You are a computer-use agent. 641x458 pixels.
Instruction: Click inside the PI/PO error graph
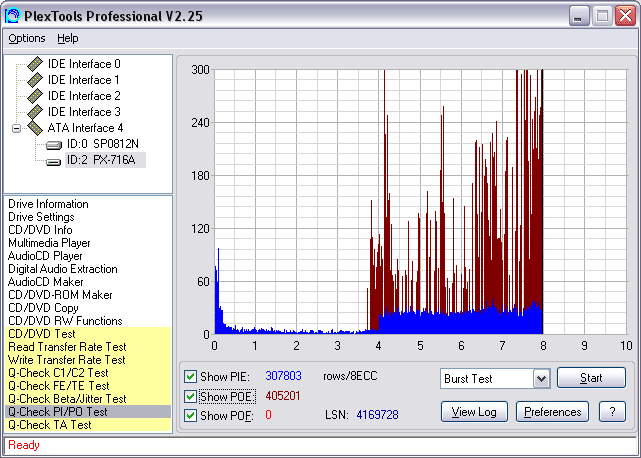pos(420,202)
